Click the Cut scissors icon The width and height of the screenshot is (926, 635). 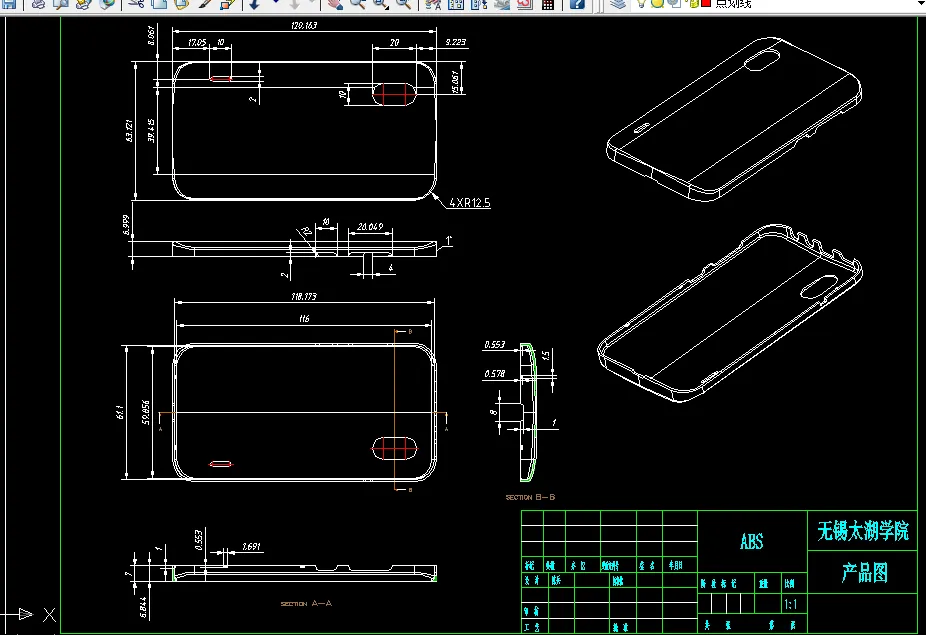(136, 4)
